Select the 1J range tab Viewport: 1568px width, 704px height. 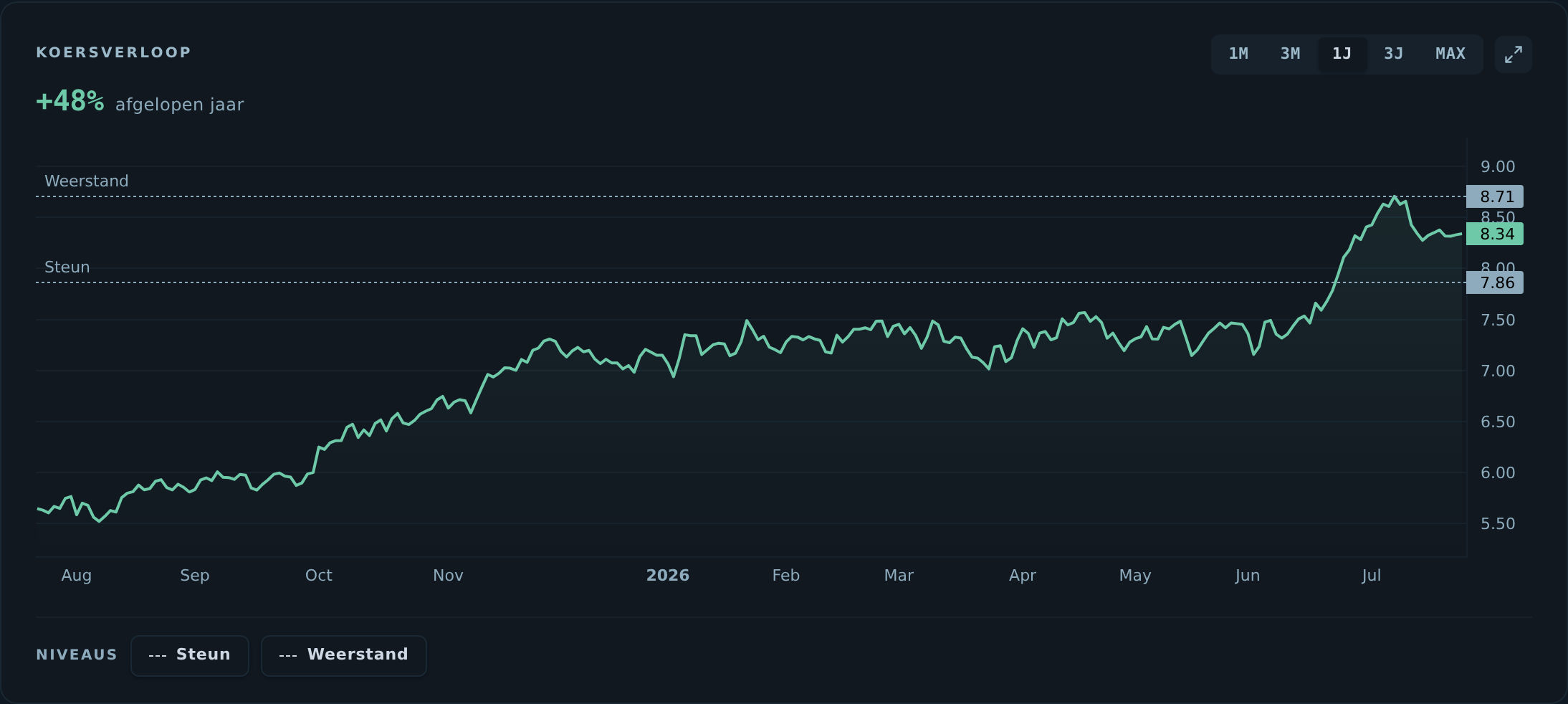[x=1342, y=54]
